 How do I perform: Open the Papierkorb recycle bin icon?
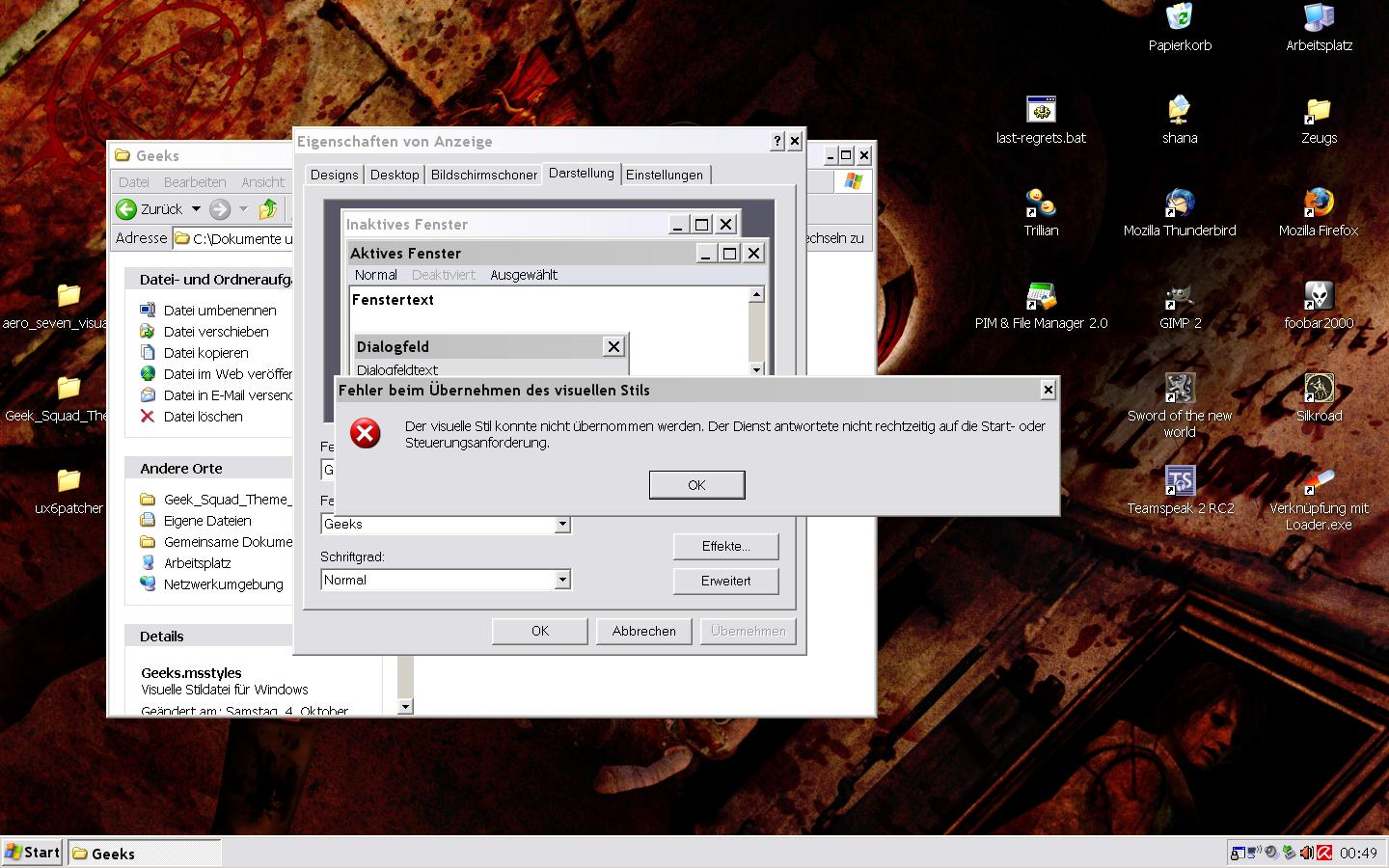point(1179,18)
